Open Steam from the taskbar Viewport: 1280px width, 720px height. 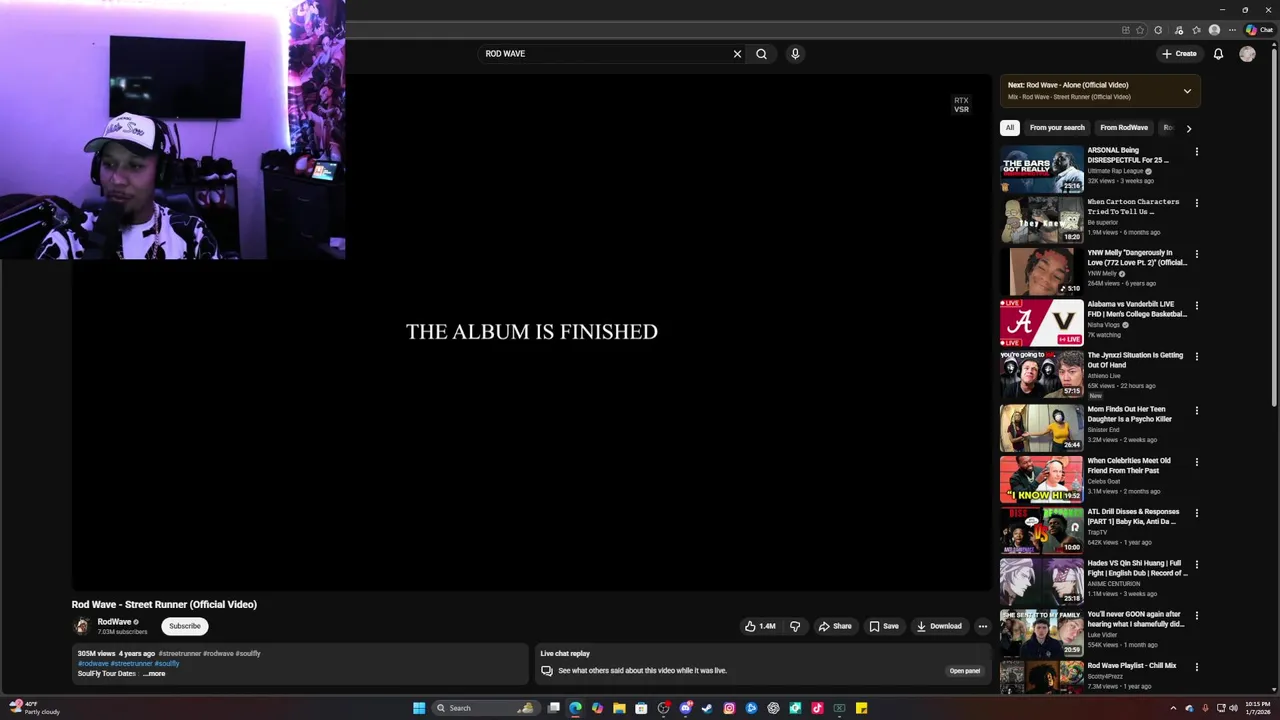pyautogui.click(x=707, y=708)
